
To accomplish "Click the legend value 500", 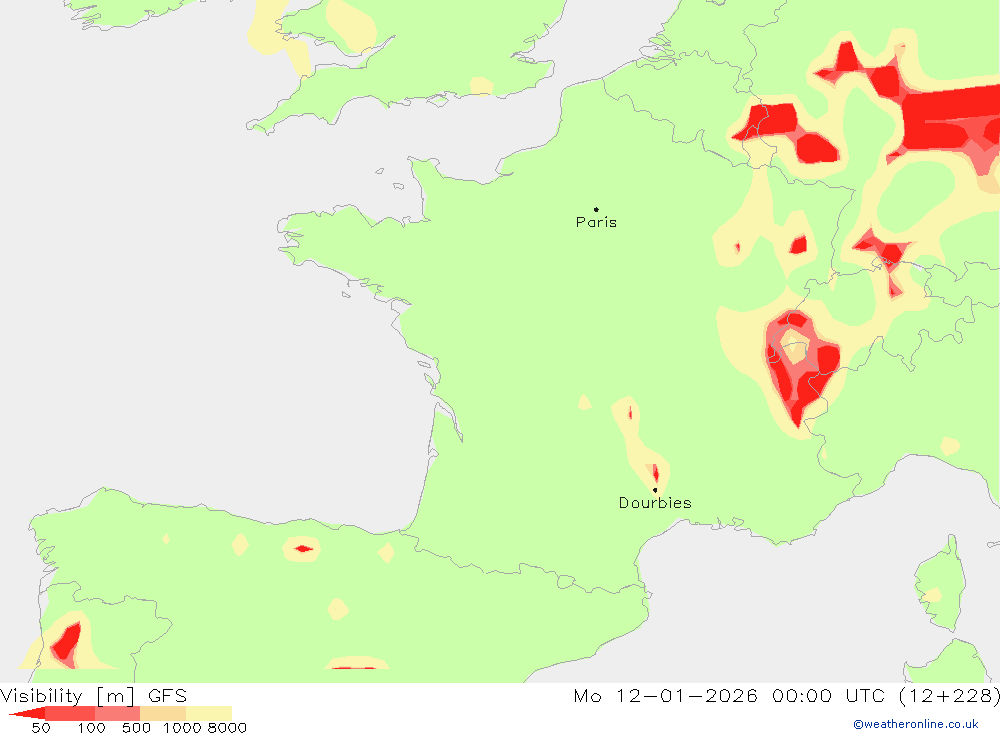I will tap(136, 728).
